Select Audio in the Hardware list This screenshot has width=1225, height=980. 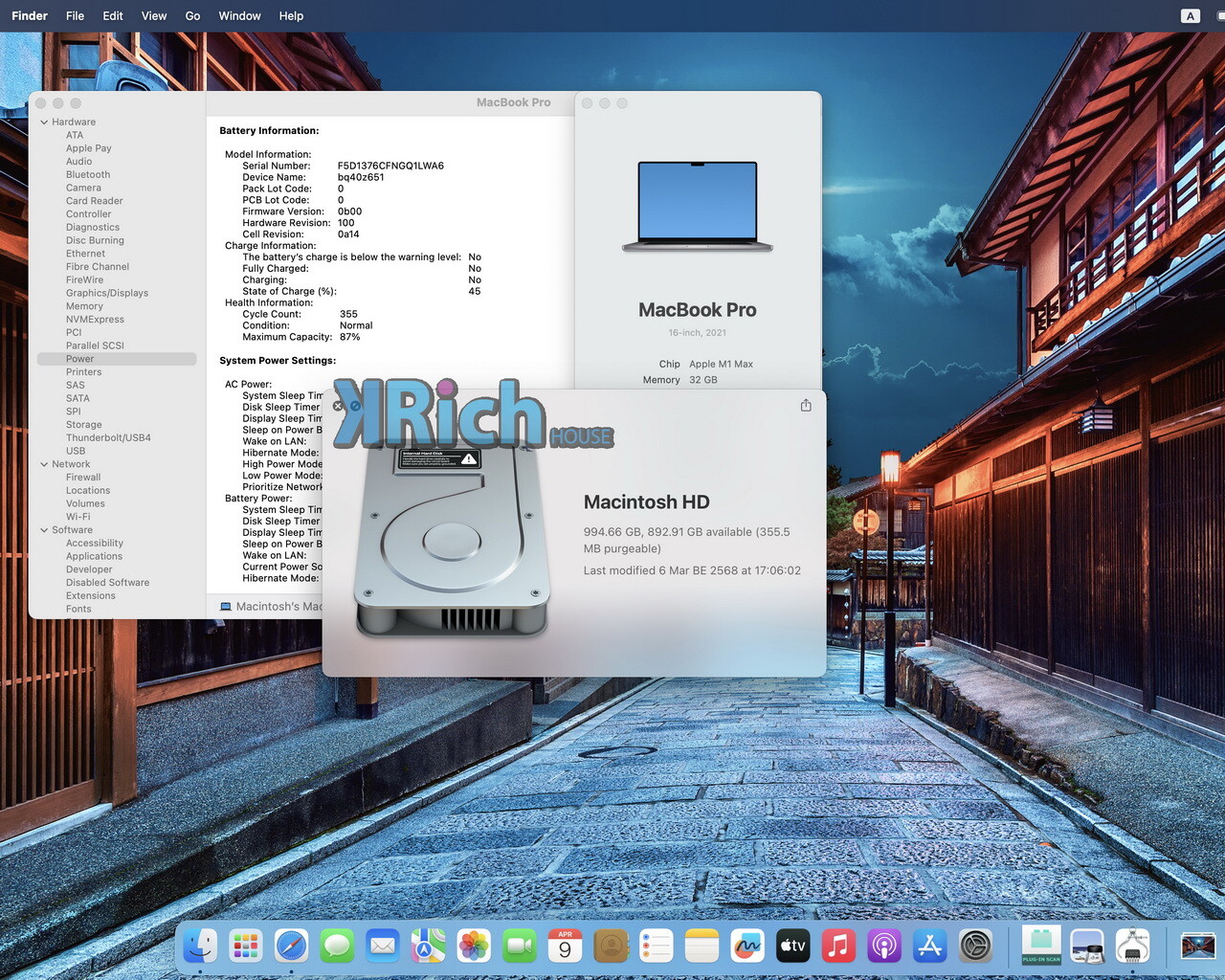[78, 162]
